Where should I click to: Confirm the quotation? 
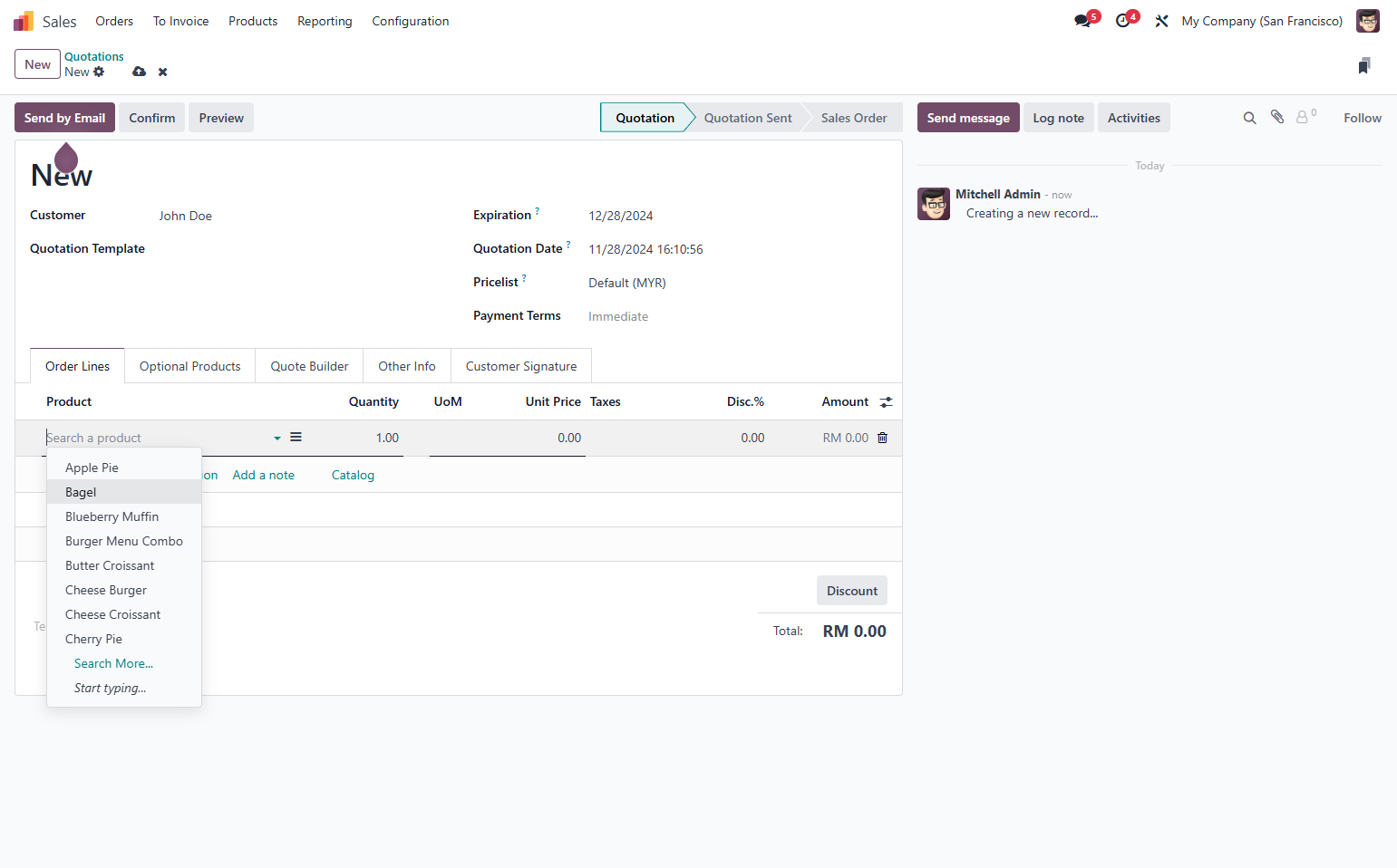(152, 118)
